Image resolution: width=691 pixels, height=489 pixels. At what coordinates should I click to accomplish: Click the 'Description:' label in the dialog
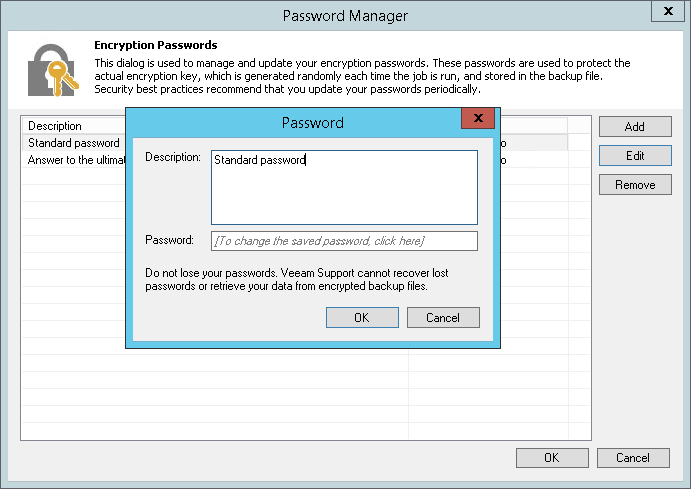click(173, 158)
